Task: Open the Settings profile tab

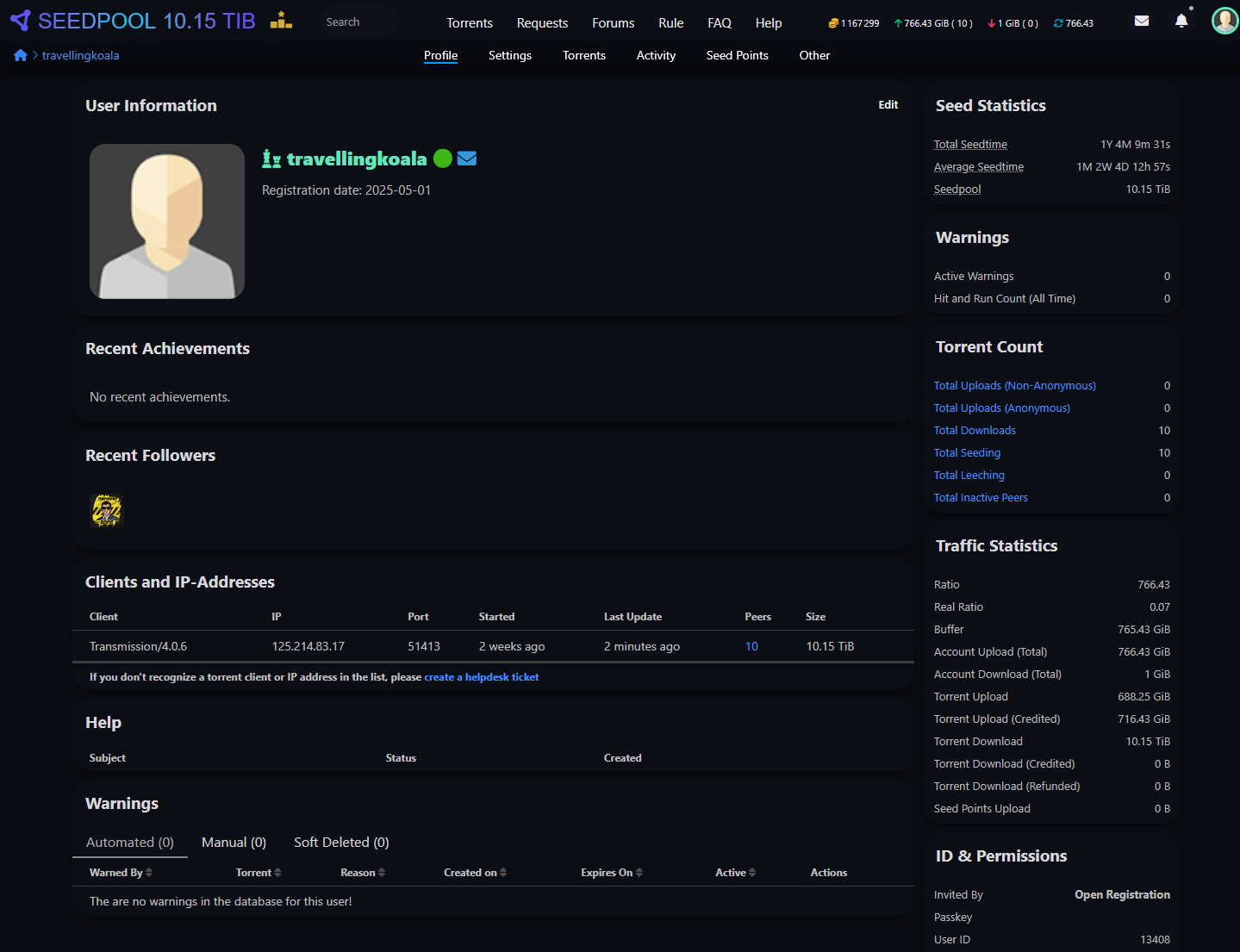Action: 509,55
